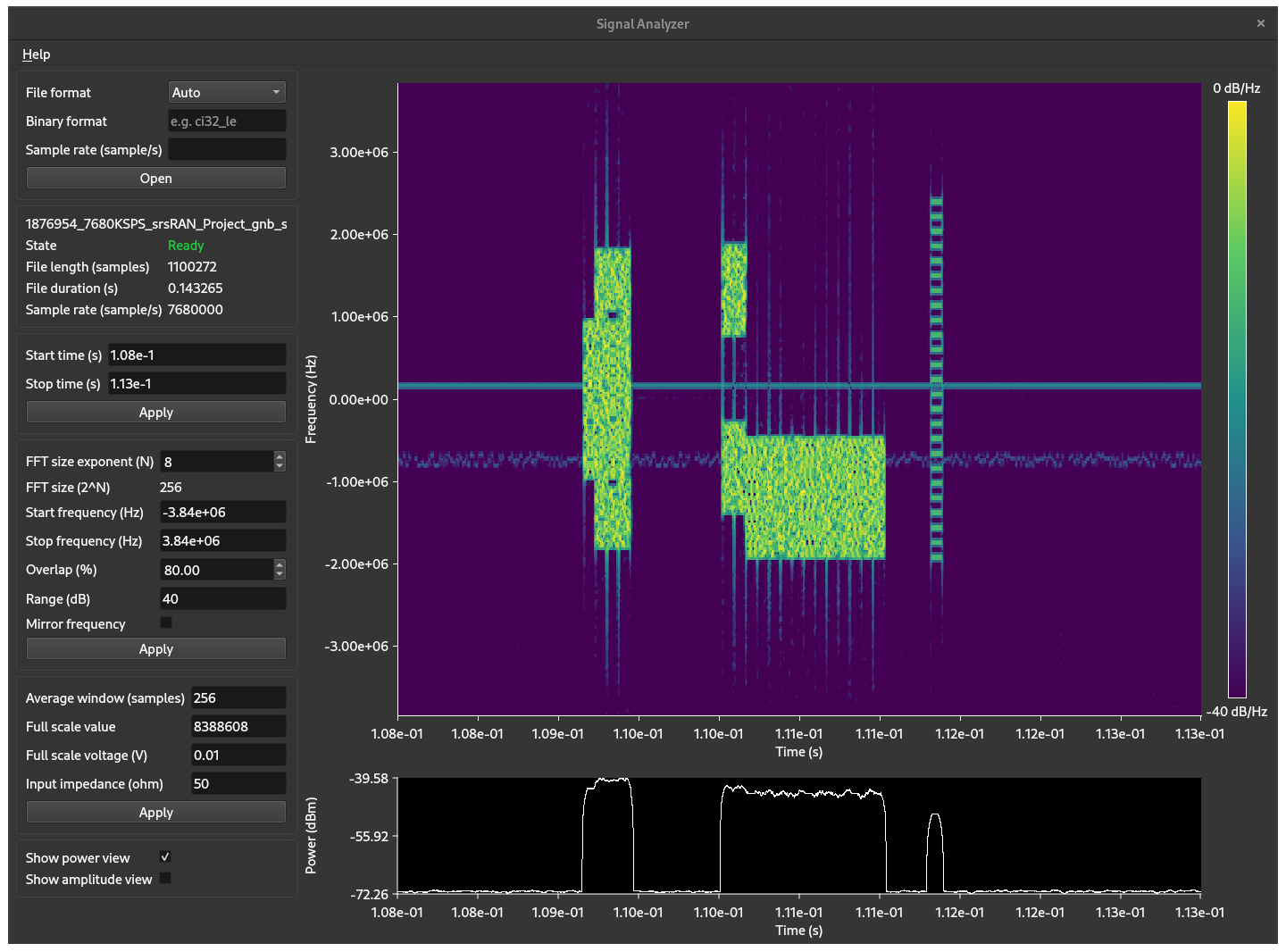Click the Binary format input
This screenshot has height=952, width=1286.
226,121
